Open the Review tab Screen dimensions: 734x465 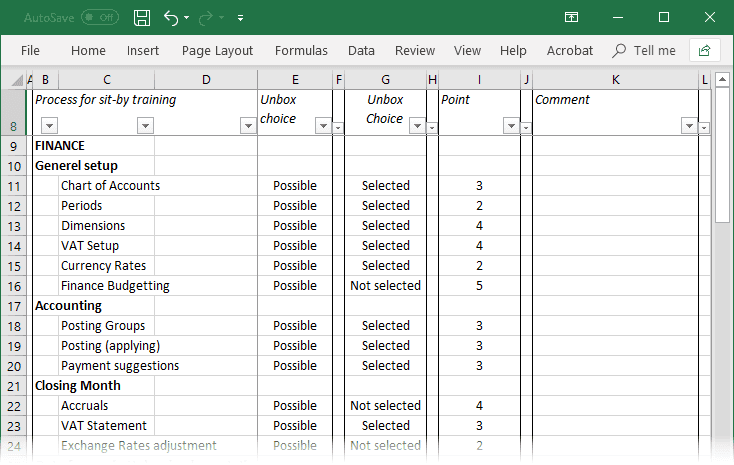coord(415,50)
